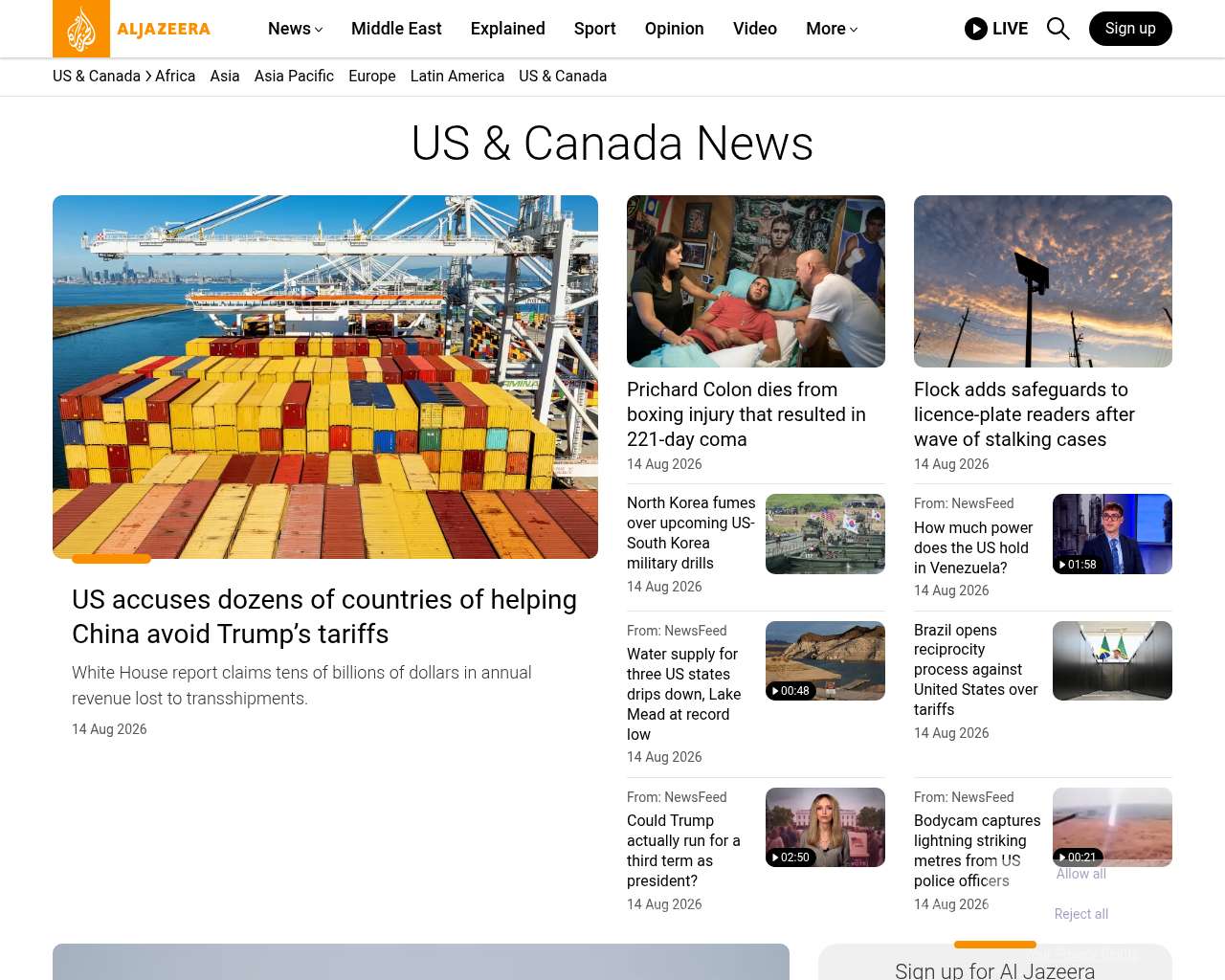Viewport: 1225px width, 980px height.
Task: Open the boxer in hospital bed photo
Action: 756,281
